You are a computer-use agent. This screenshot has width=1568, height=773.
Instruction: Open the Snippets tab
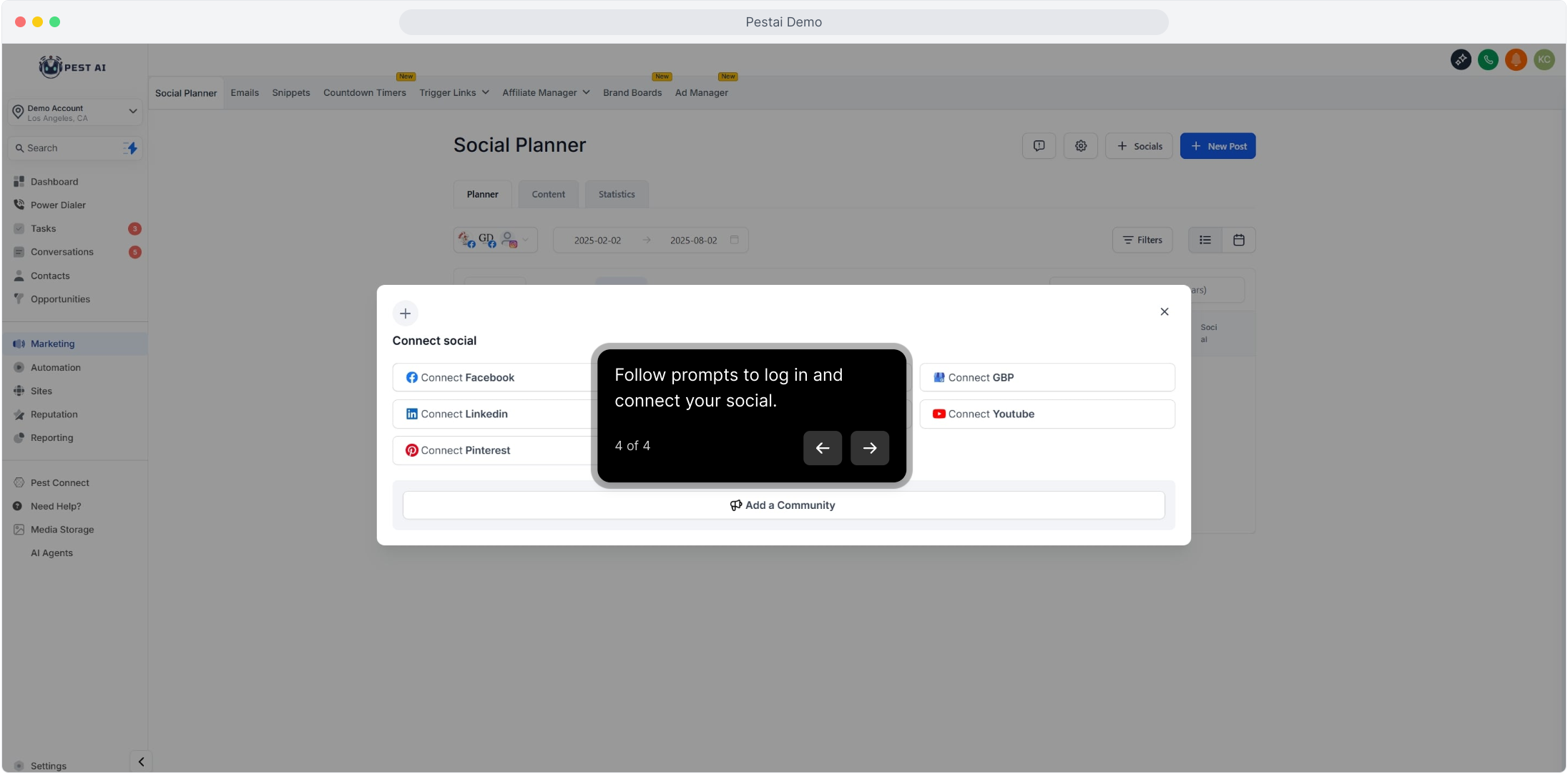(291, 93)
